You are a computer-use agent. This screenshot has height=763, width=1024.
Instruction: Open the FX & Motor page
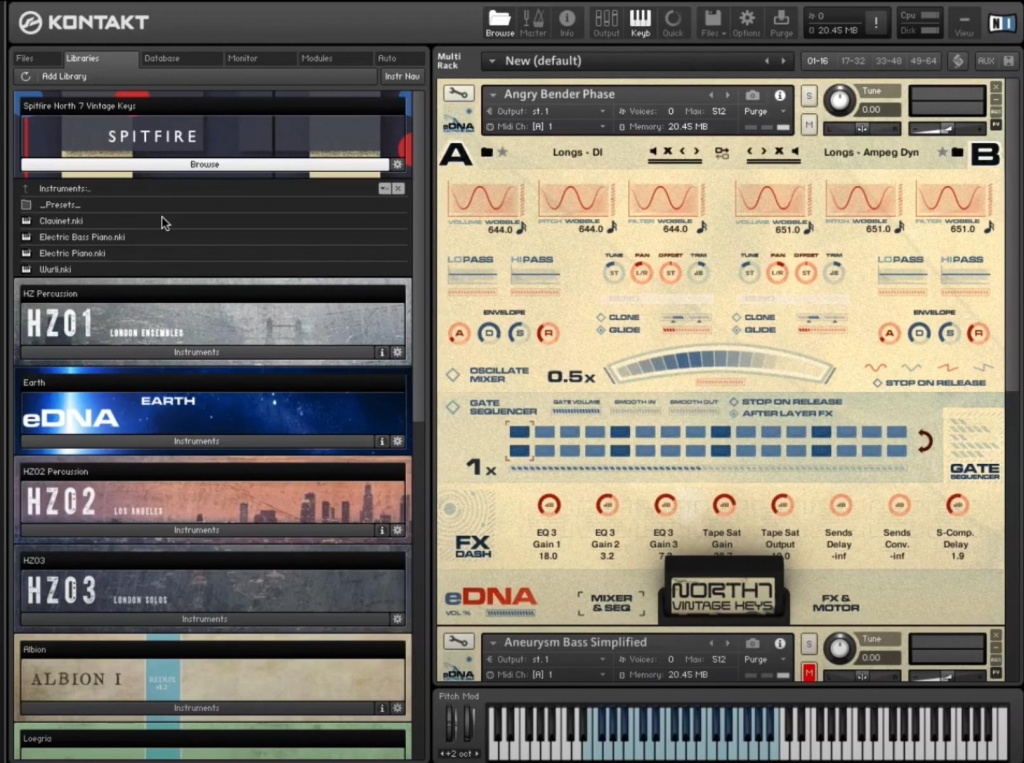click(x=836, y=602)
